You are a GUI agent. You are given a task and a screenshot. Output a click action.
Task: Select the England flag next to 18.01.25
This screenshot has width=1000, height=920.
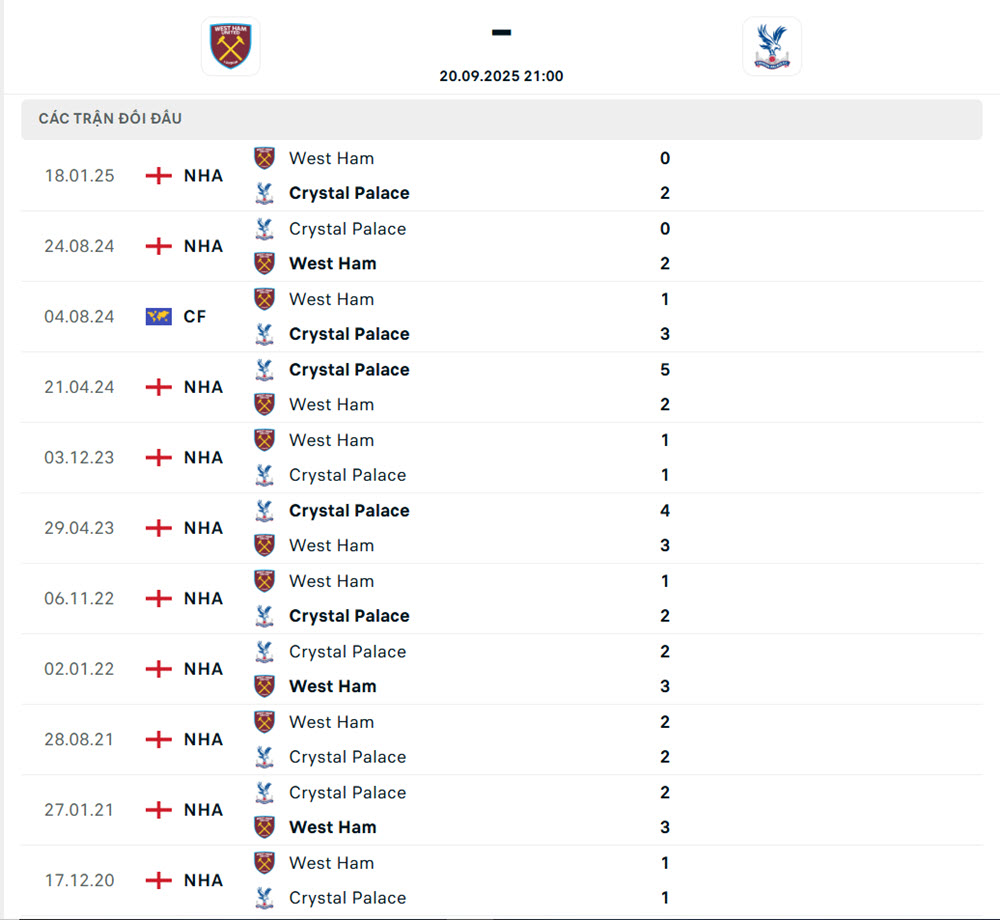click(158, 175)
